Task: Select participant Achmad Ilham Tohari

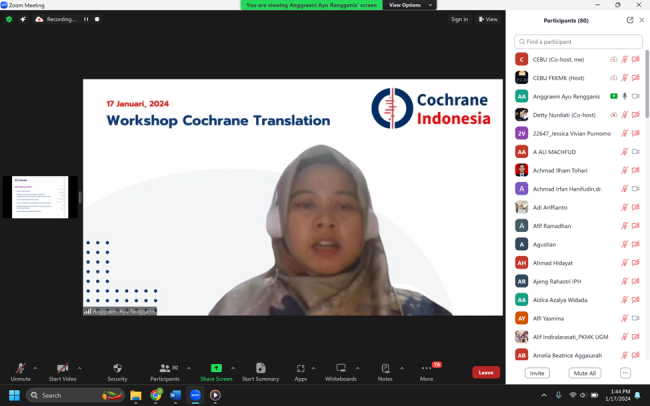Action: (578, 170)
